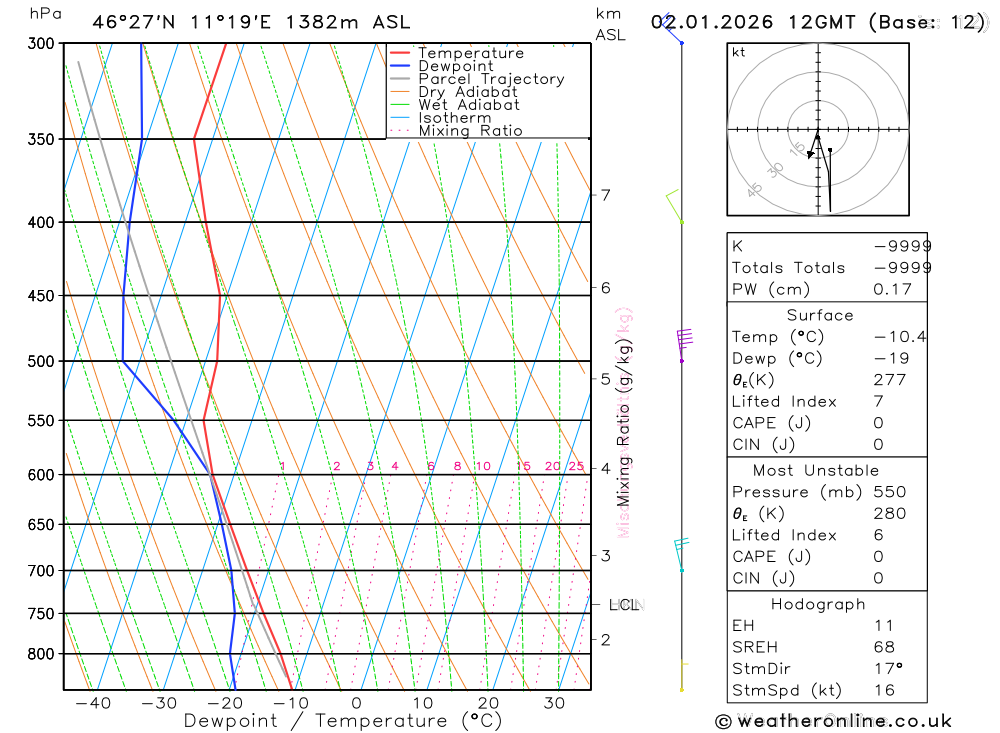Click the Surface section heading

click(x=820, y=315)
